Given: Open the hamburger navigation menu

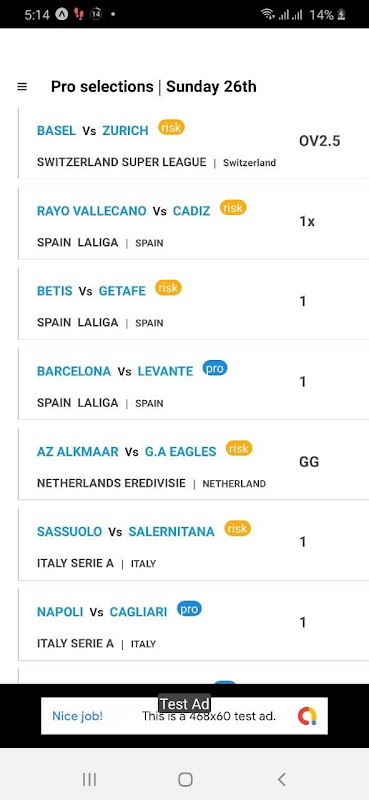Looking at the screenshot, I should pyautogui.click(x=22, y=87).
